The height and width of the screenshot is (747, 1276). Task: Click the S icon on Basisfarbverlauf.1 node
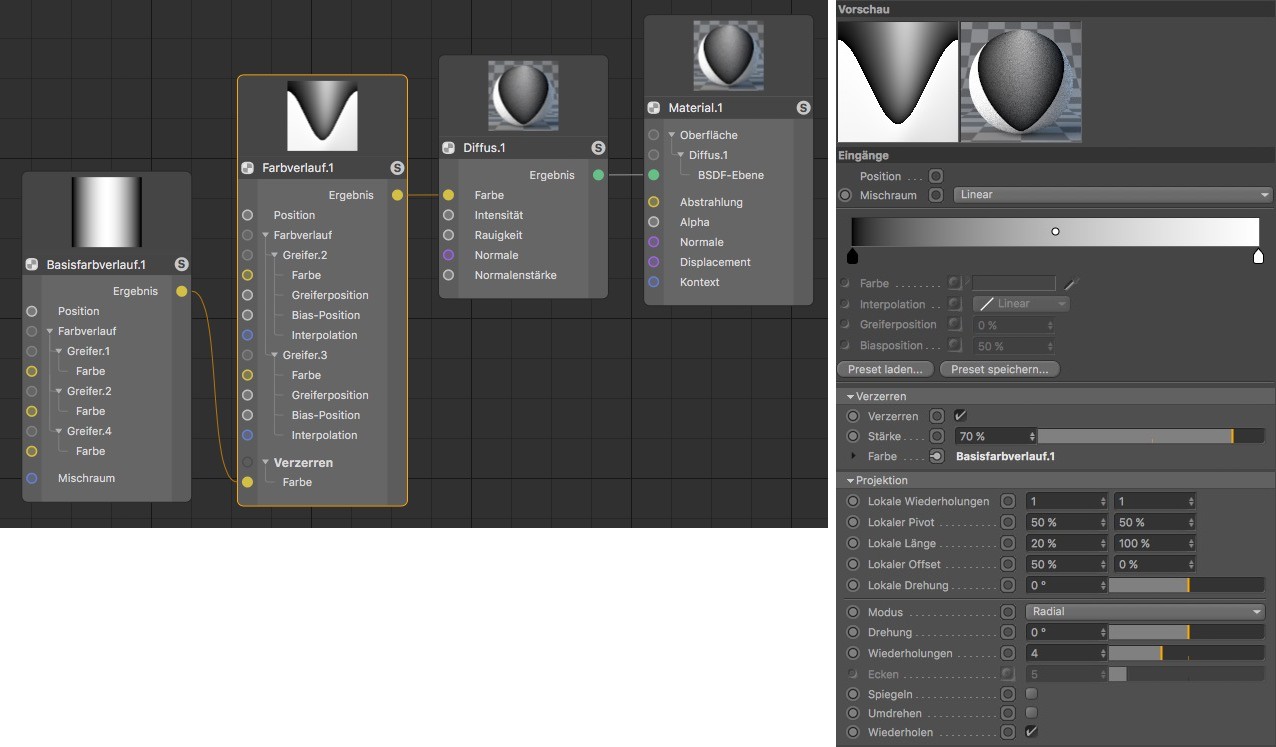coord(181,264)
